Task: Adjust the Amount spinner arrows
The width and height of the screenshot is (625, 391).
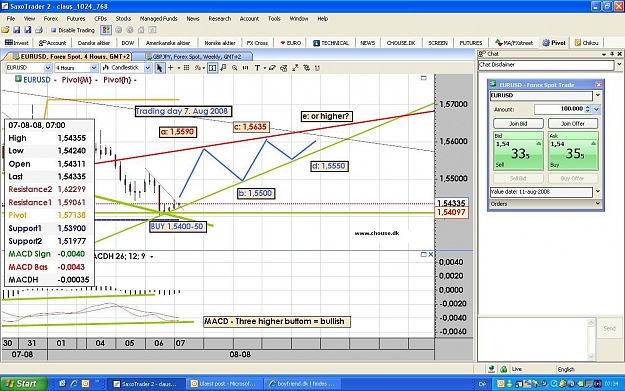Action: [588, 109]
